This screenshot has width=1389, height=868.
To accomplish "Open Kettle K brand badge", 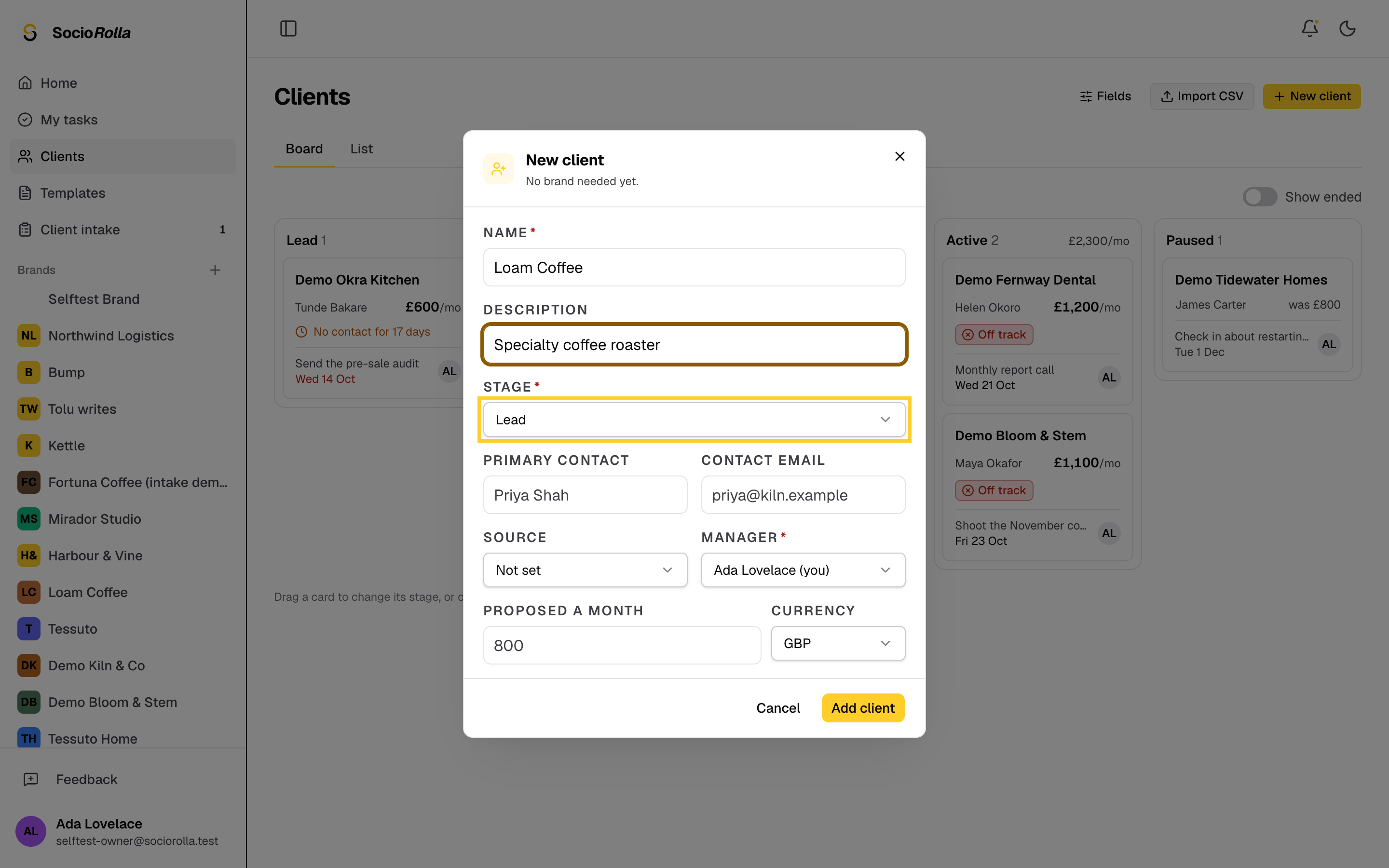I will point(29,446).
